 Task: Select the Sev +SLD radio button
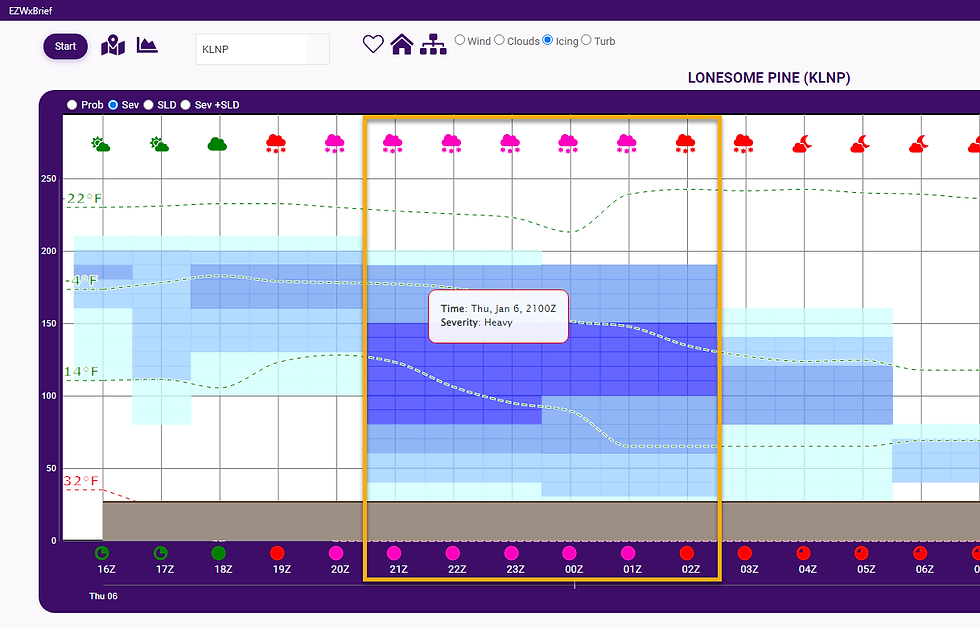point(186,105)
